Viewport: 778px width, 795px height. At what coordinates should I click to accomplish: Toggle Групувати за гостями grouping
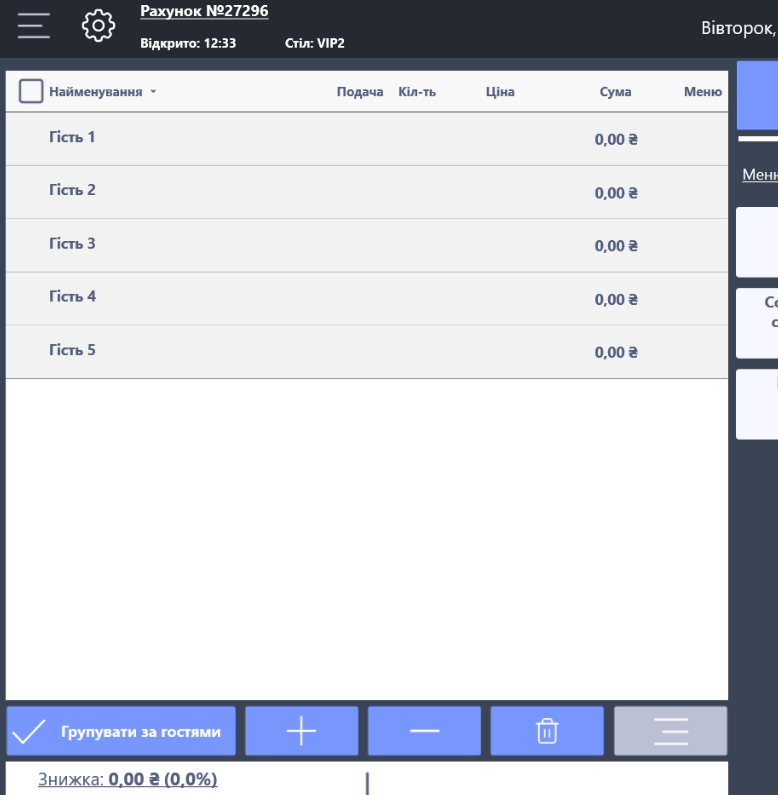coord(121,732)
